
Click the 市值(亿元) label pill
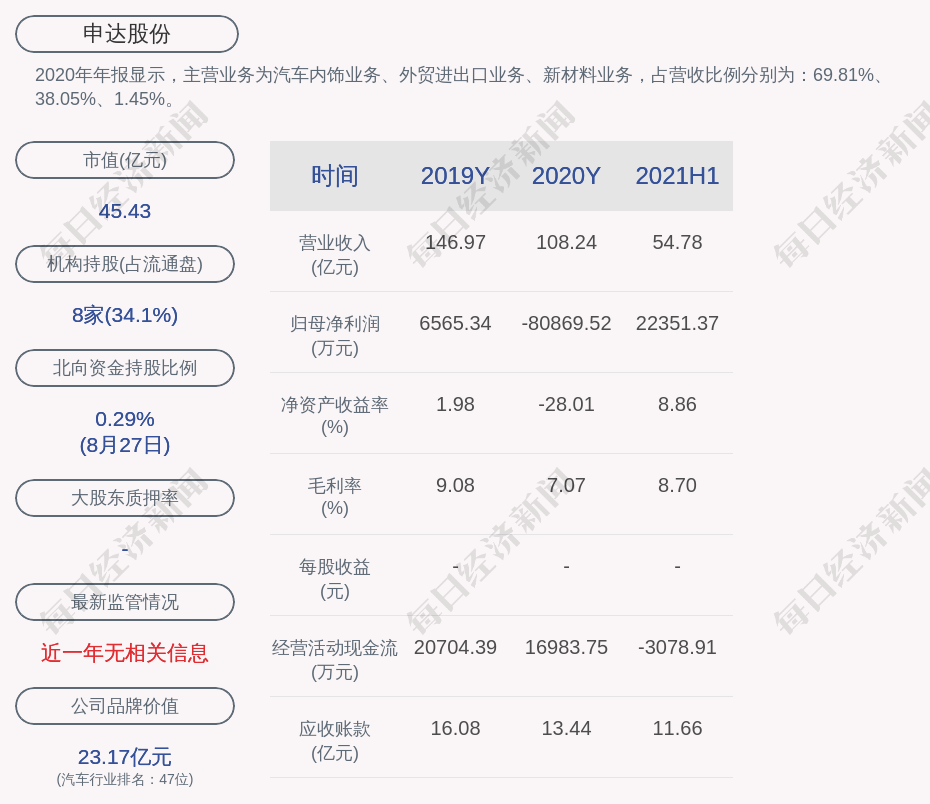pos(125,160)
